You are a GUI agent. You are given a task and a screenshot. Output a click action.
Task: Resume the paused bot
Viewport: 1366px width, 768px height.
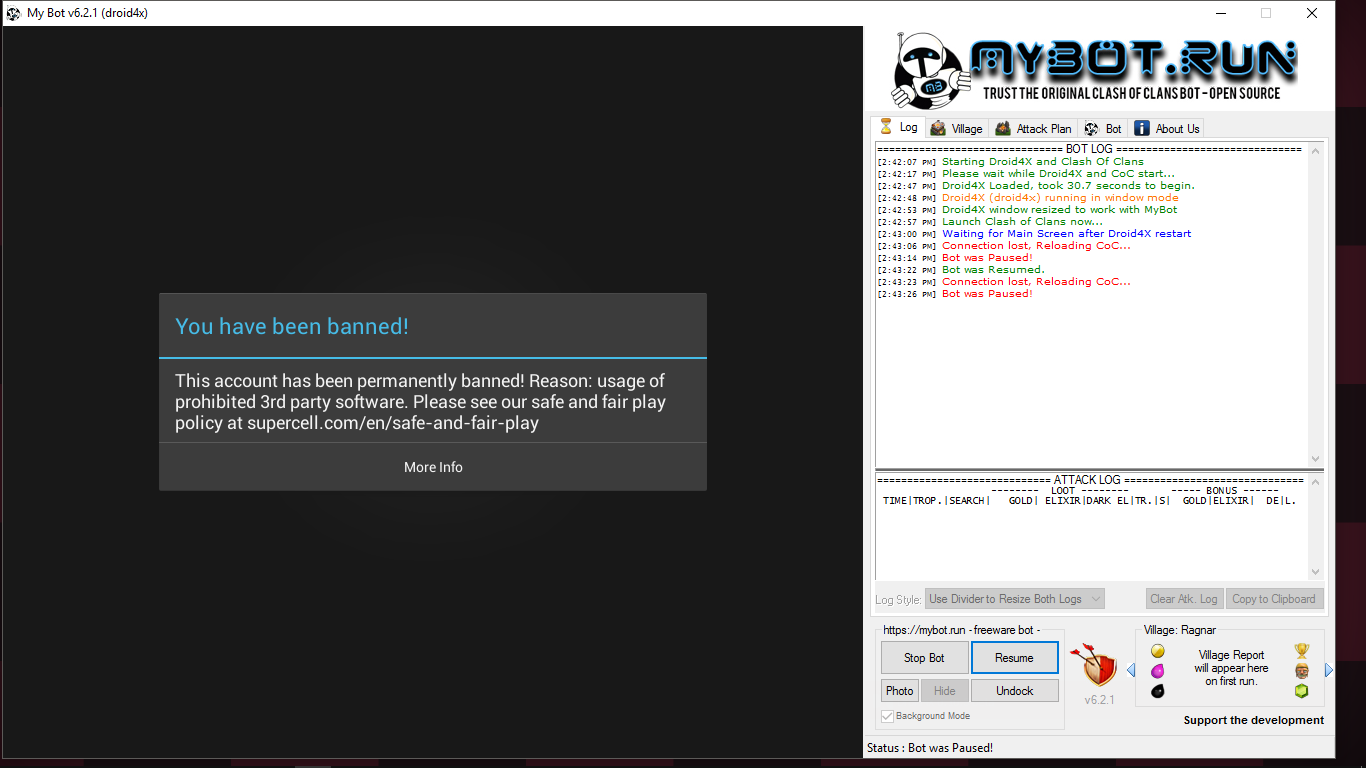coord(1014,658)
